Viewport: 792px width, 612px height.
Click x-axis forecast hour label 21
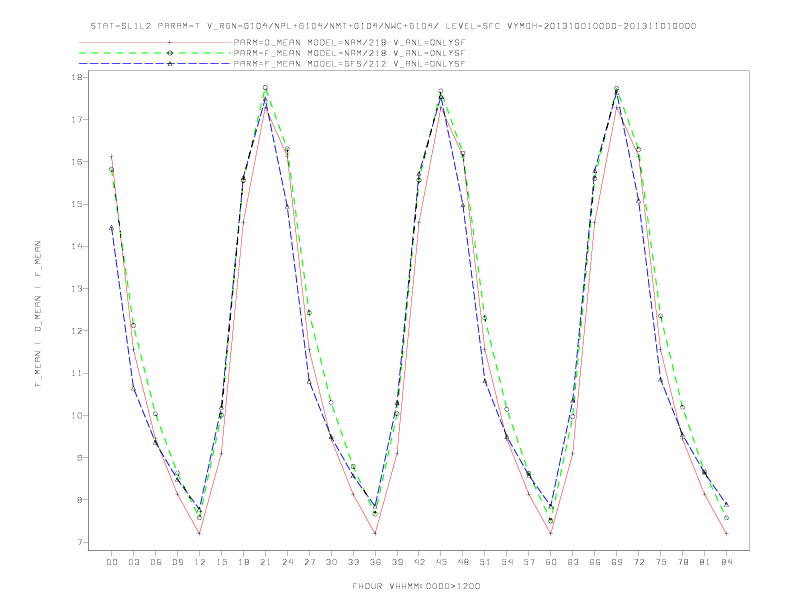point(265,562)
